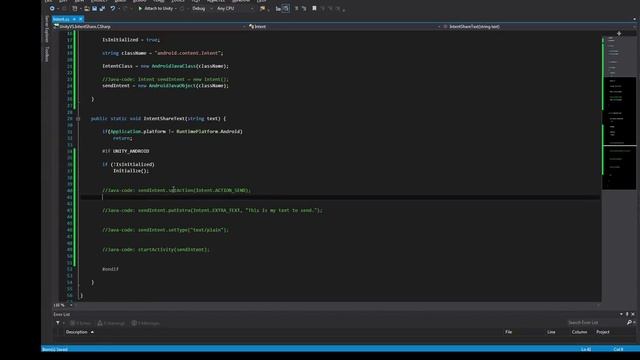Click the Navigate Backward toolbar icon
This screenshot has height=360, width=640.
(x=52, y=8)
